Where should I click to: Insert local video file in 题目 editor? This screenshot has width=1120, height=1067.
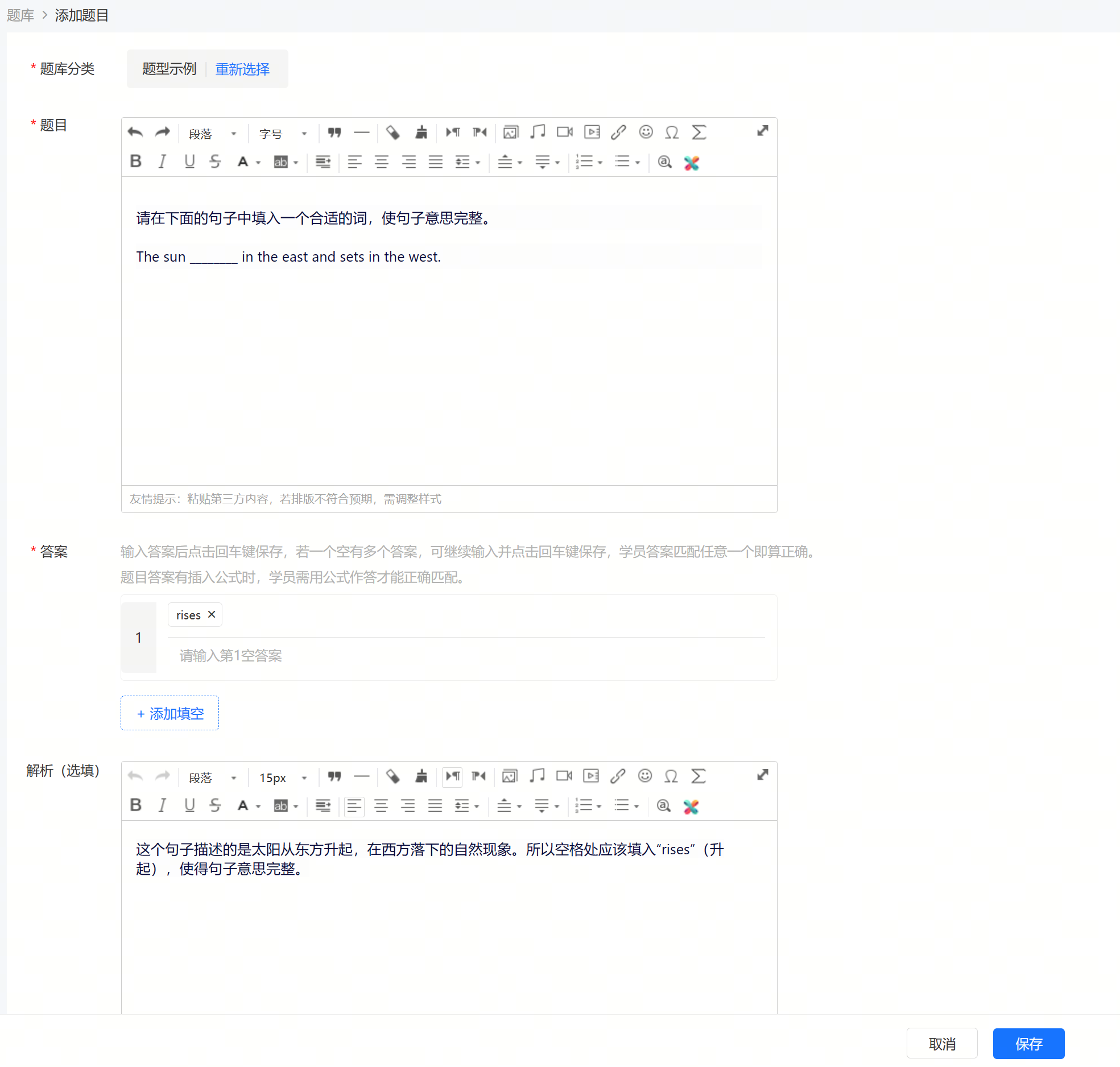point(592,133)
